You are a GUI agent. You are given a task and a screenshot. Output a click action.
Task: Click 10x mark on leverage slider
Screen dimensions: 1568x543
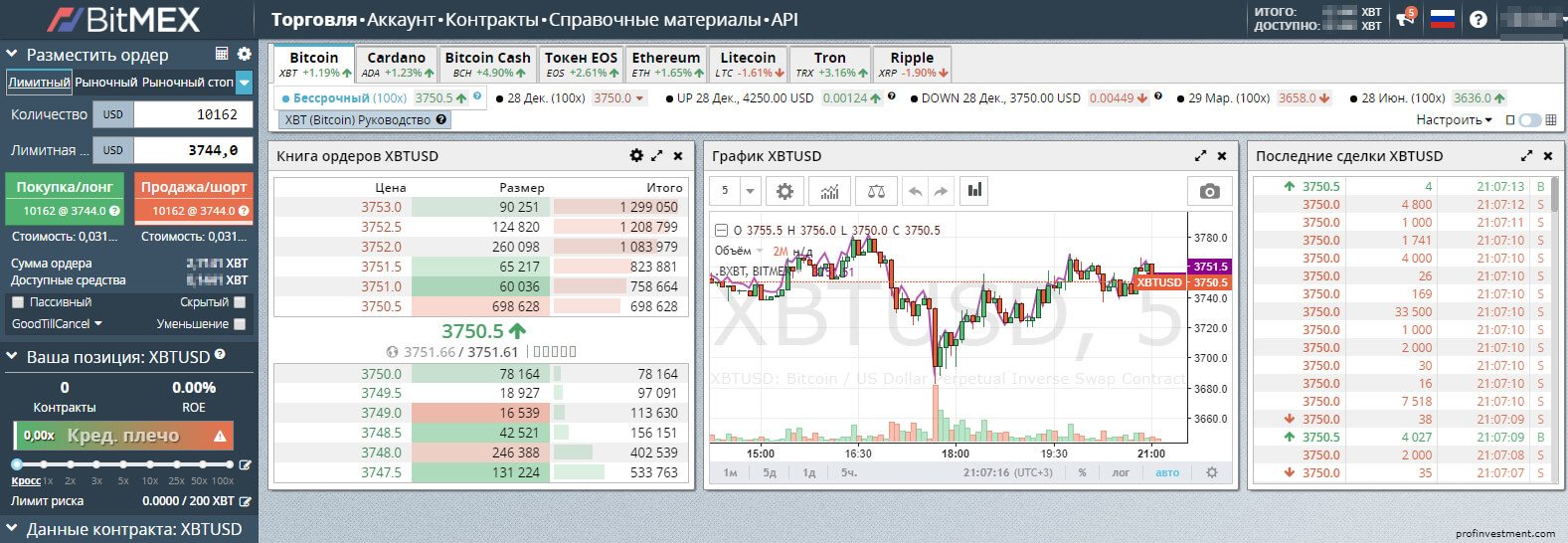click(150, 480)
